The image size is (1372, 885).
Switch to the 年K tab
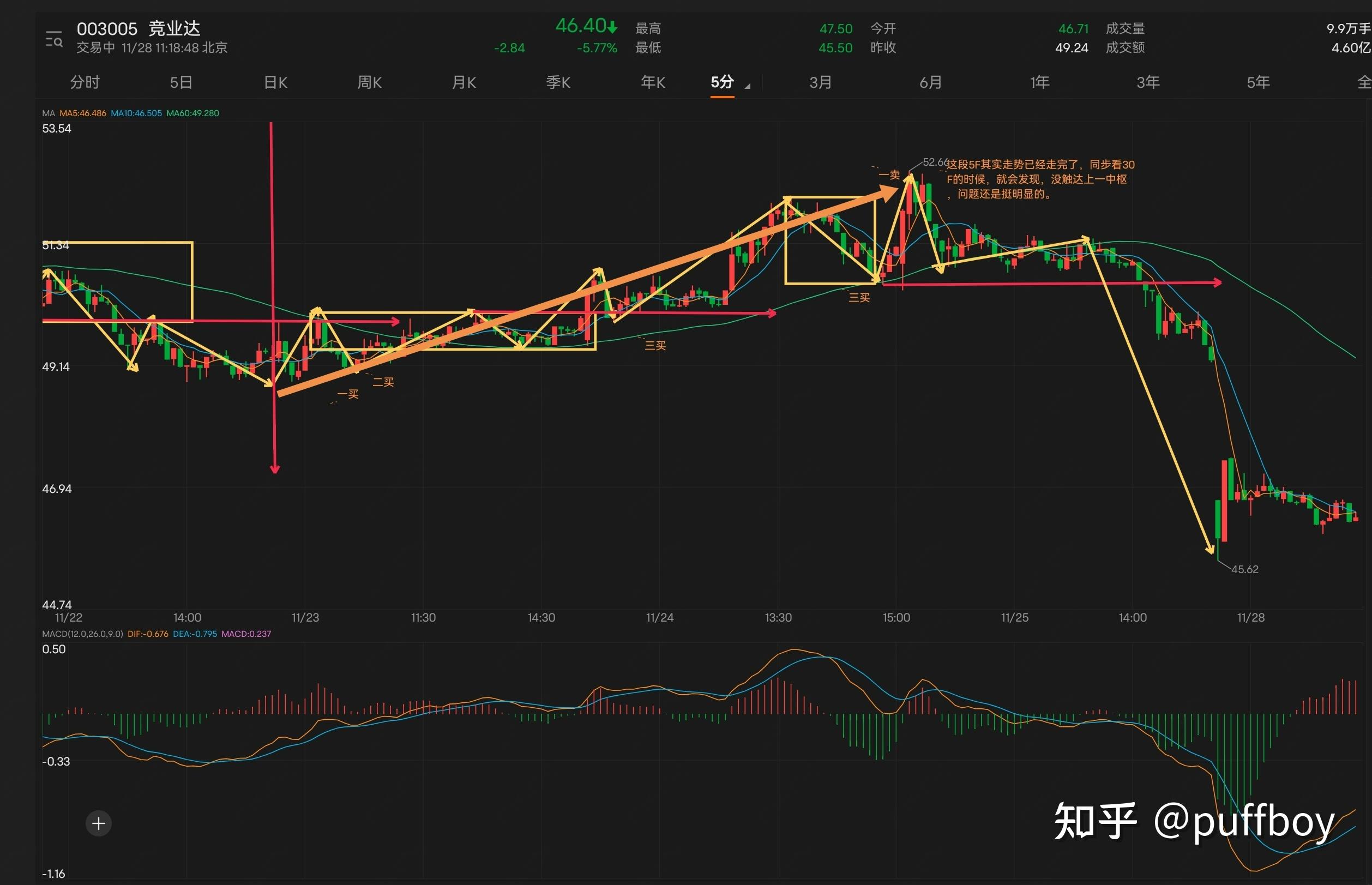[x=653, y=82]
